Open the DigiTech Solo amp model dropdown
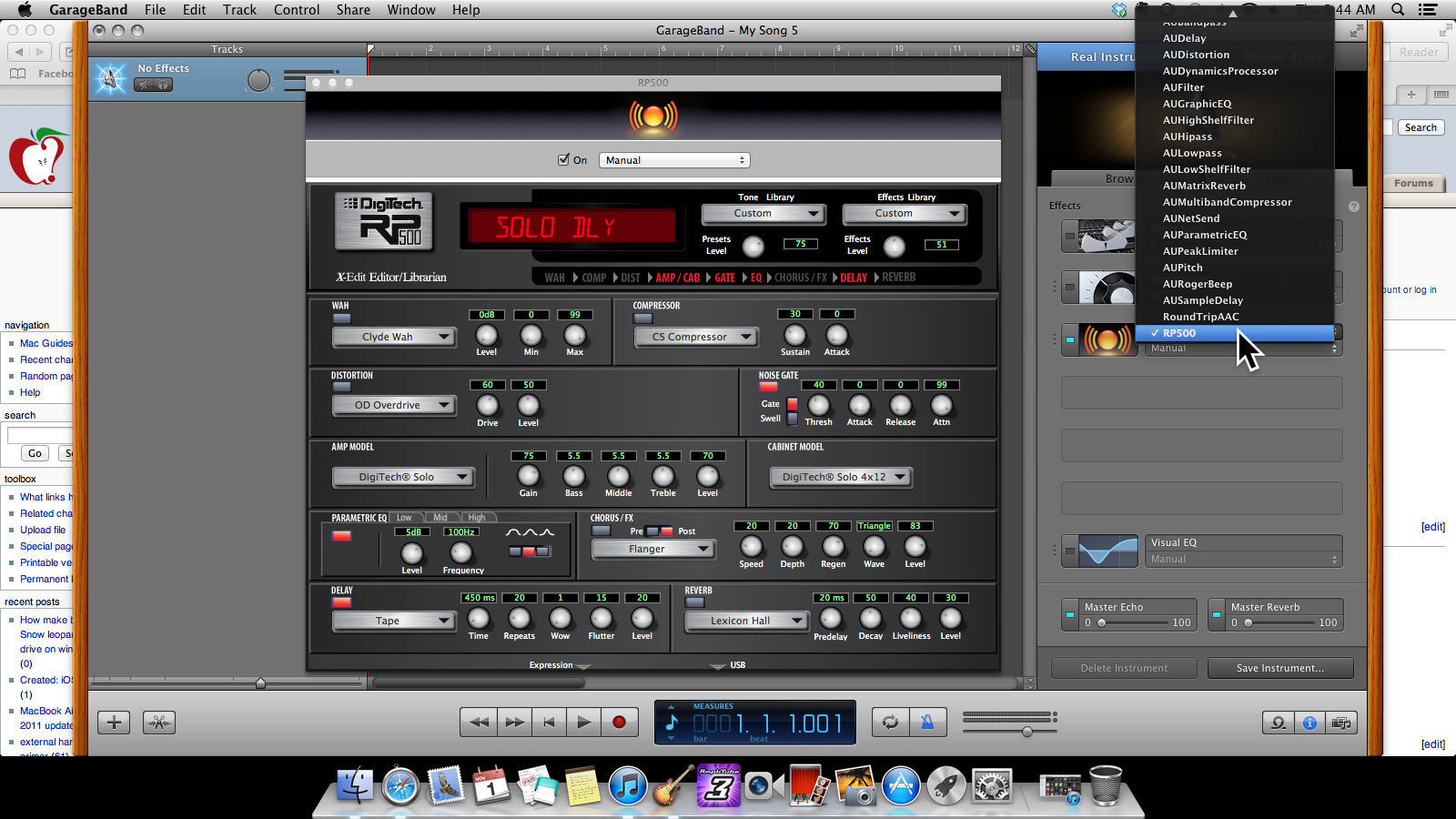The image size is (1456, 819). [x=403, y=477]
